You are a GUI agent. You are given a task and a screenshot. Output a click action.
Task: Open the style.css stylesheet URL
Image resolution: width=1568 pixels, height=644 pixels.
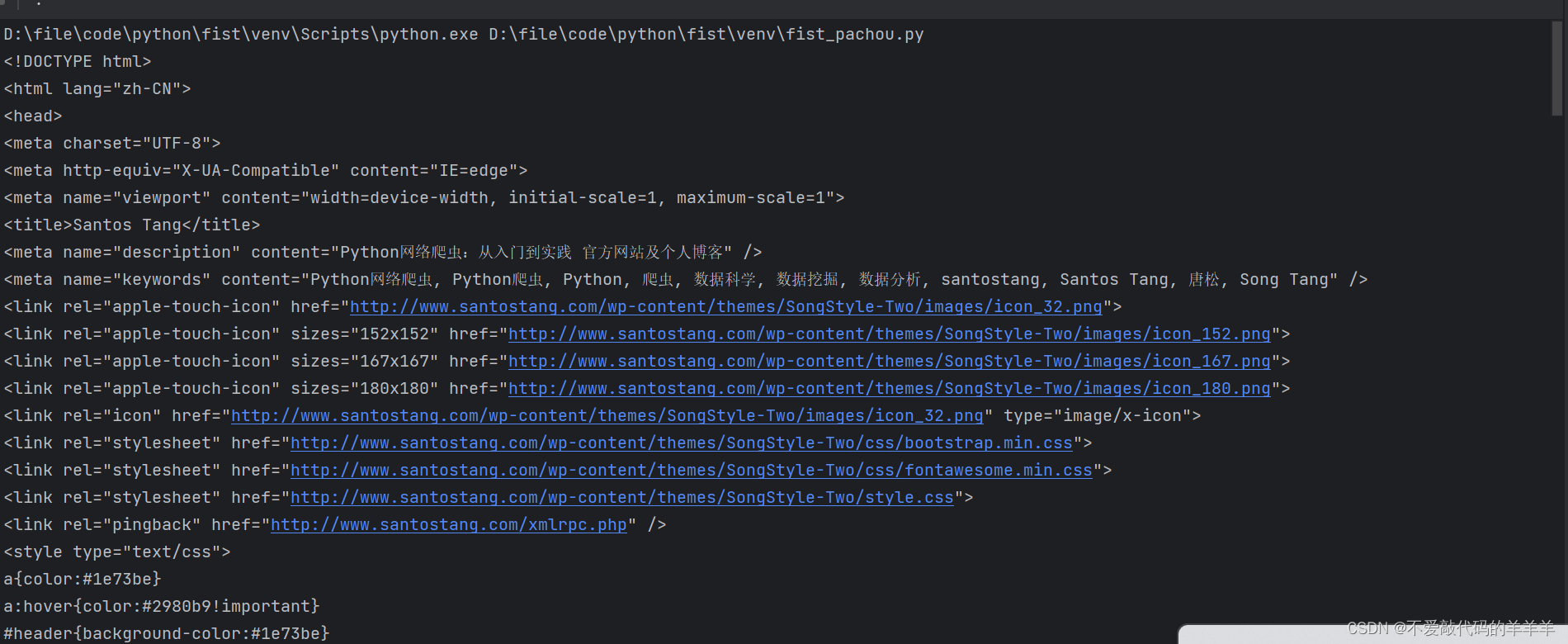[622, 498]
